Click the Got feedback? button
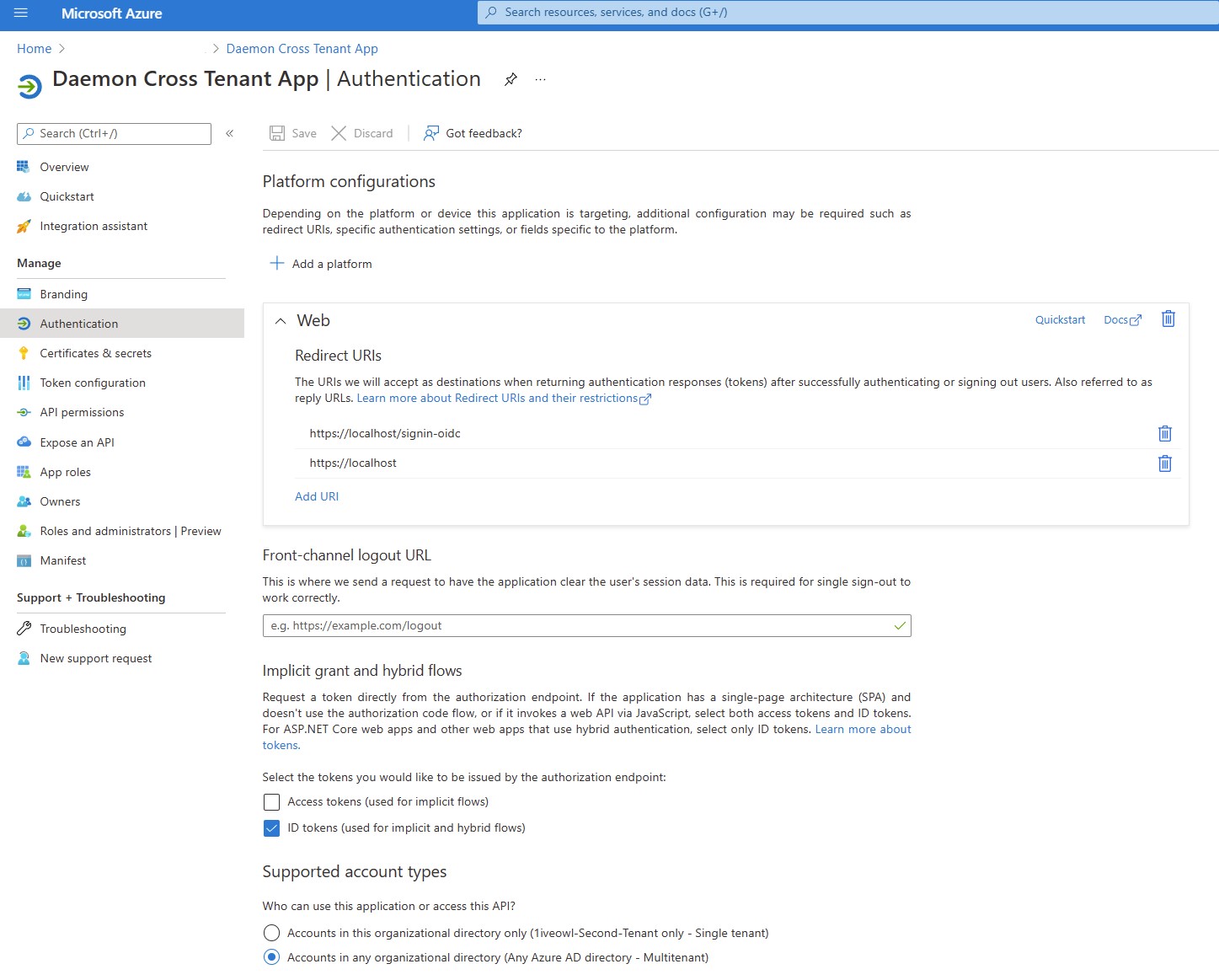Screen dimensions: 1219x980 click(473, 133)
